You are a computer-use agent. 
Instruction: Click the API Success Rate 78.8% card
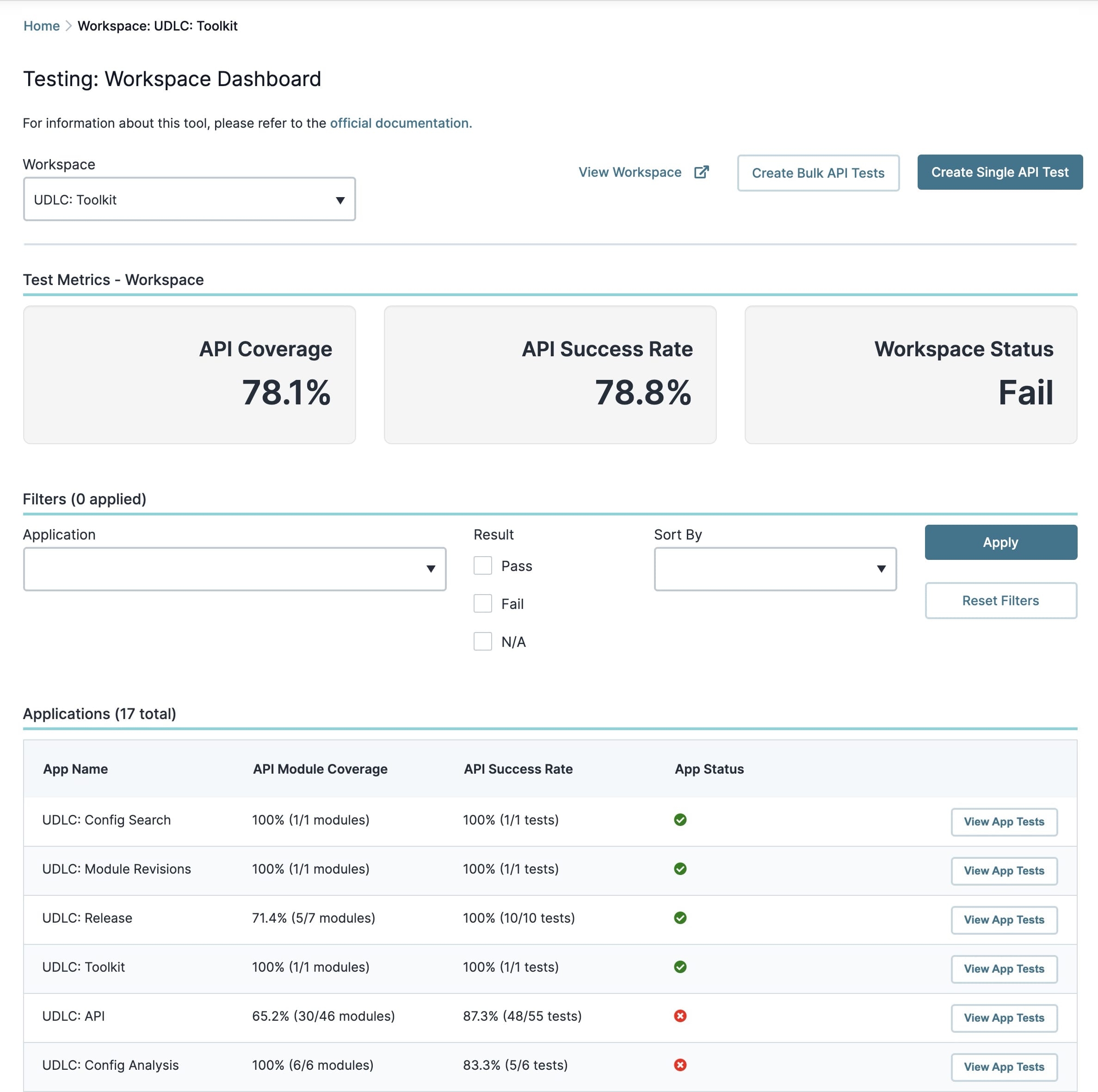550,375
